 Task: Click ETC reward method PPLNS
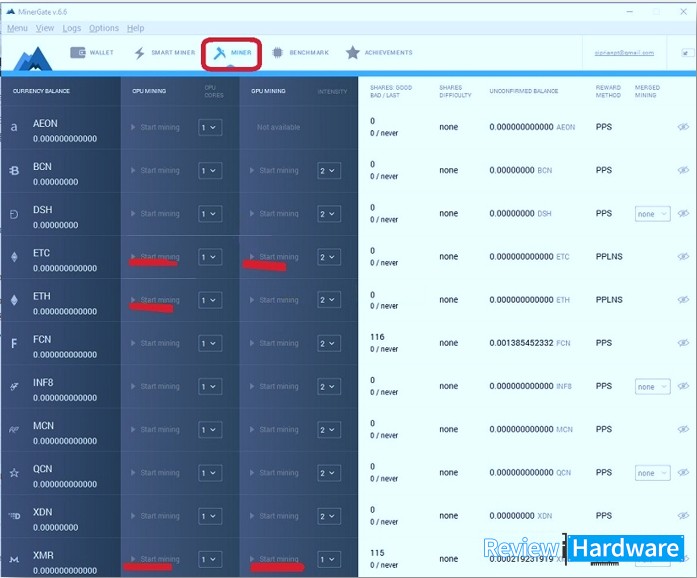609,257
